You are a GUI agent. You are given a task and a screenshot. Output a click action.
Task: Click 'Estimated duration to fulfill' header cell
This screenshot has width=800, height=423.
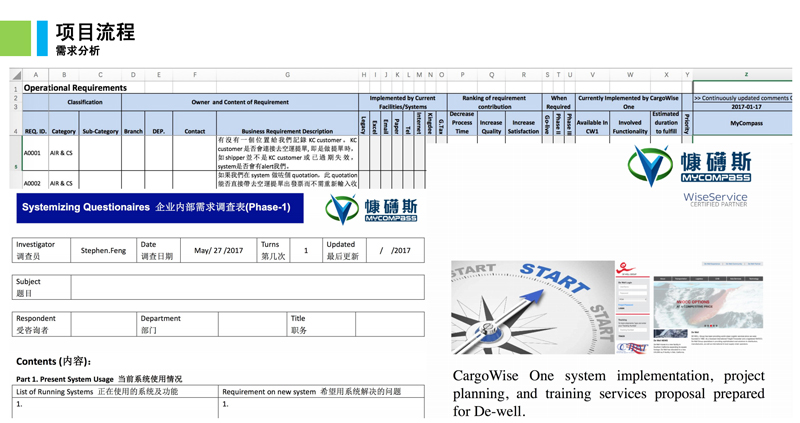click(x=666, y=123)
